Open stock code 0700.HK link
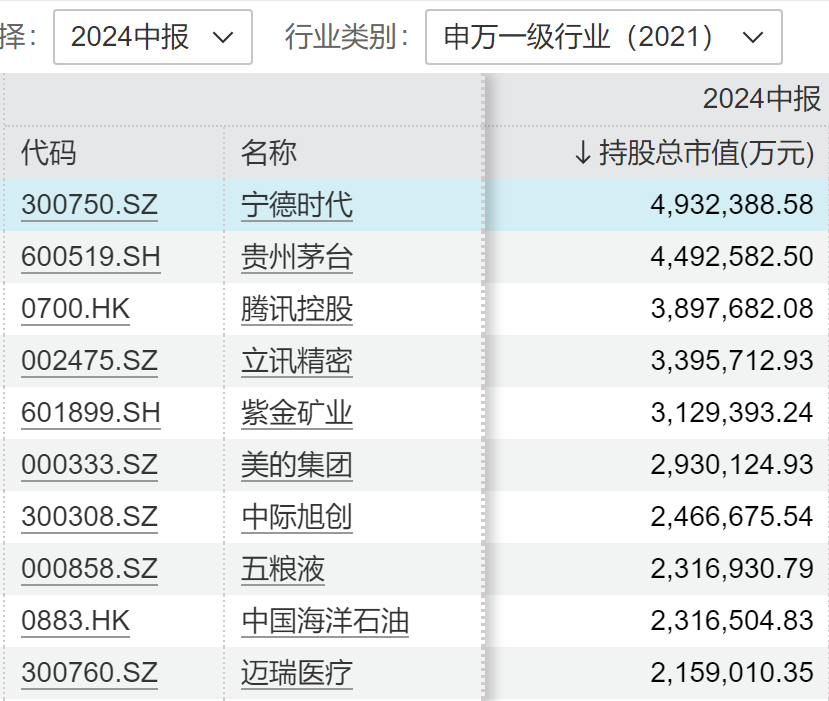The image size is (829, 701). 76,309
